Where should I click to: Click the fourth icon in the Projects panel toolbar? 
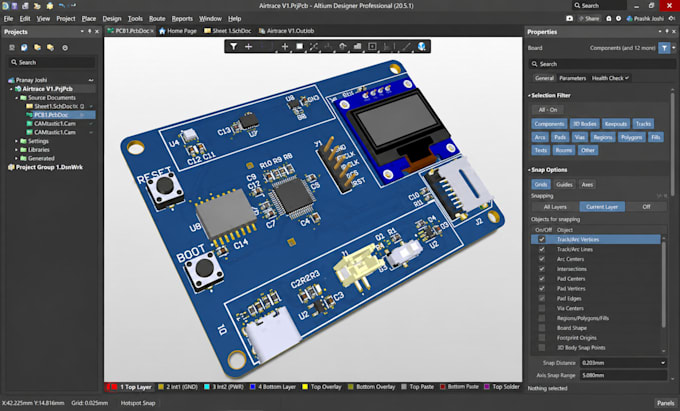50,48
